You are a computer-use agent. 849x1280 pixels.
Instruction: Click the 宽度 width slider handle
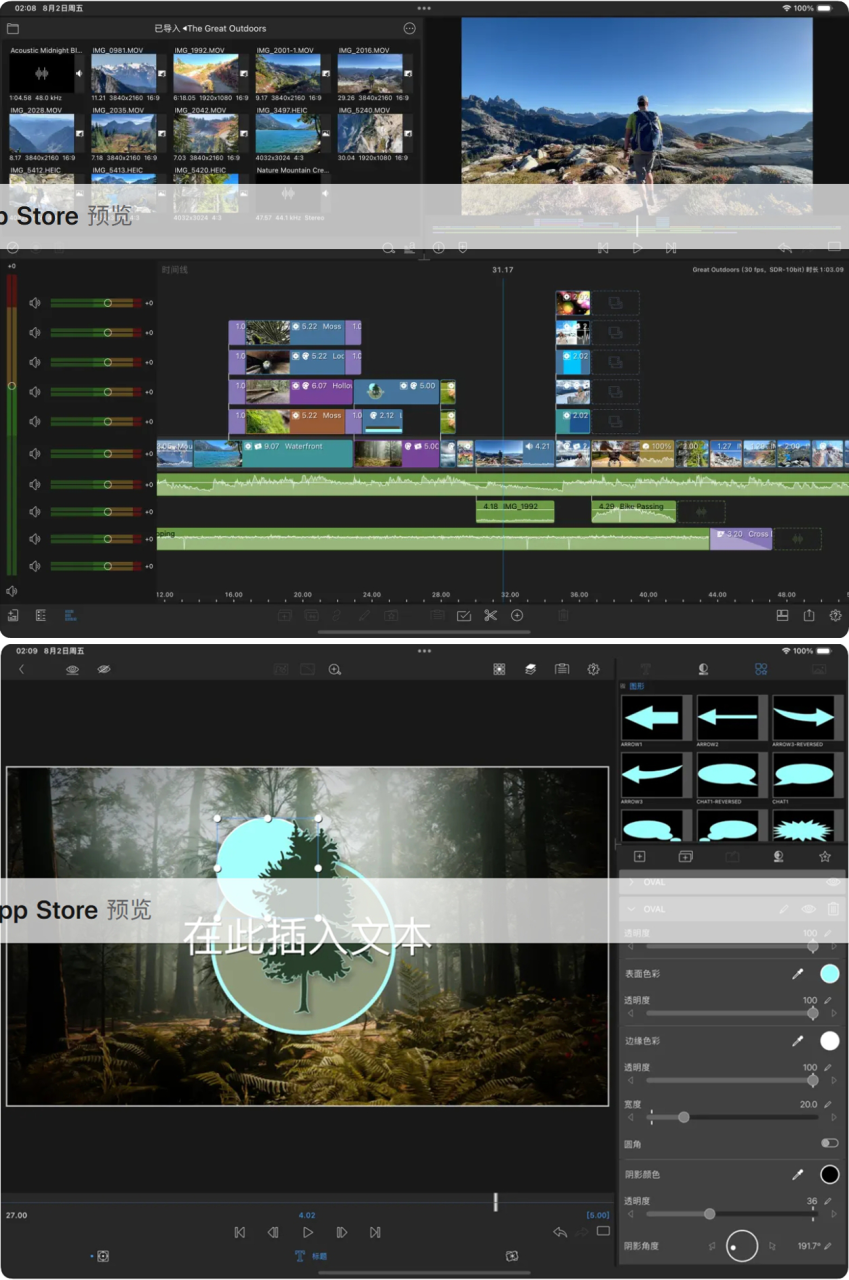(x=684, y=1117)
